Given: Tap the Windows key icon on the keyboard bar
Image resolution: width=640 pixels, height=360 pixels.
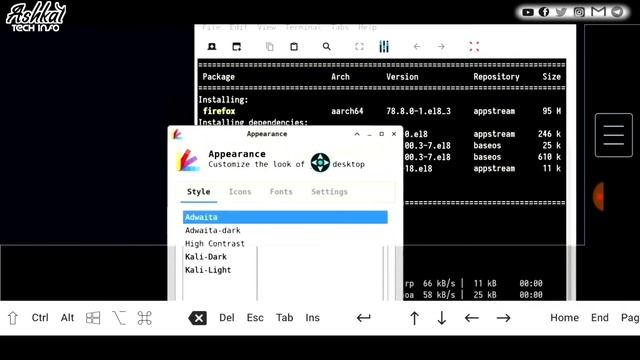Looking at the screenshot, I should coord(93,318).
